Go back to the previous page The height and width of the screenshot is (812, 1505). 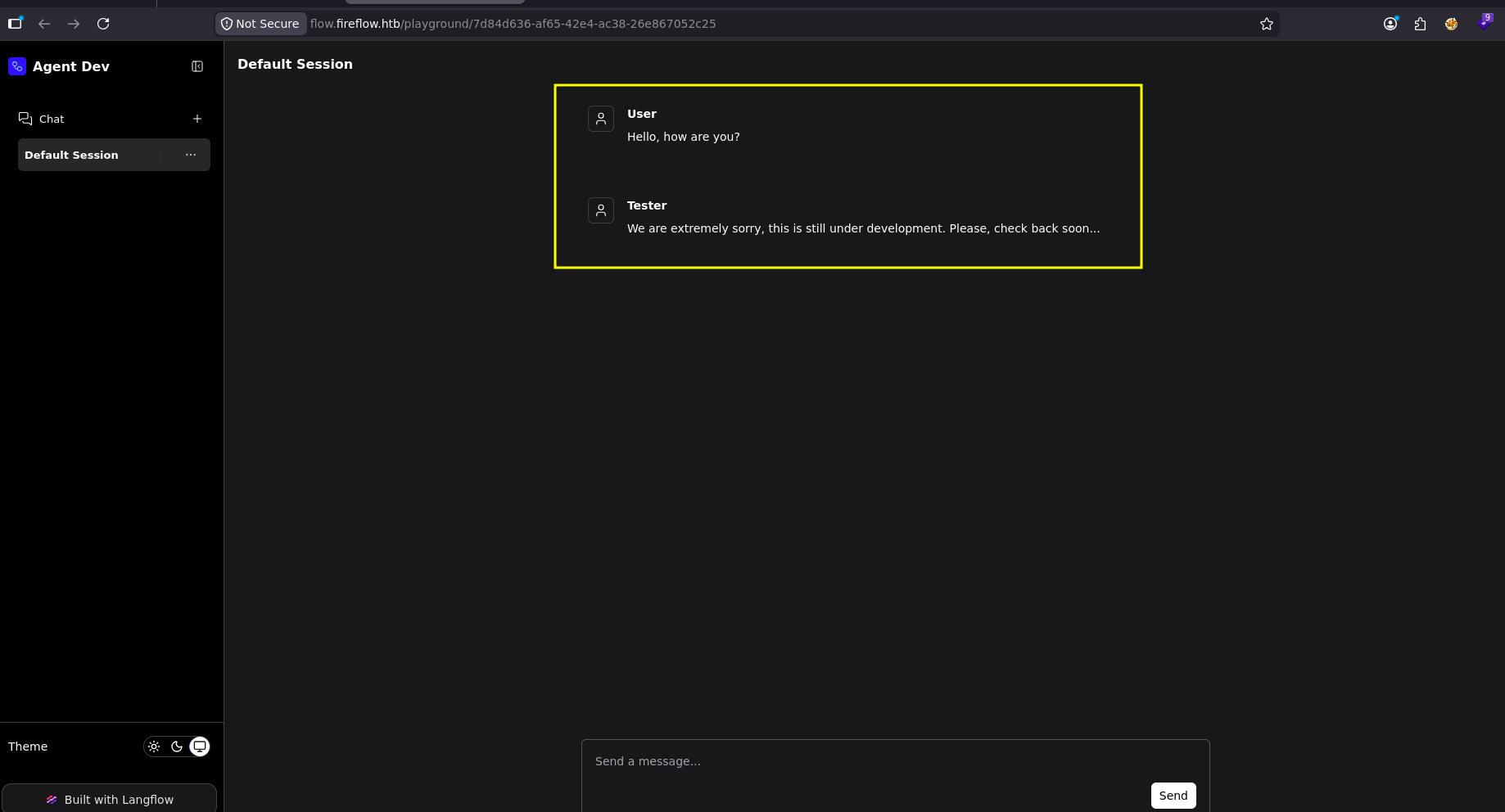tap(44, 24)
